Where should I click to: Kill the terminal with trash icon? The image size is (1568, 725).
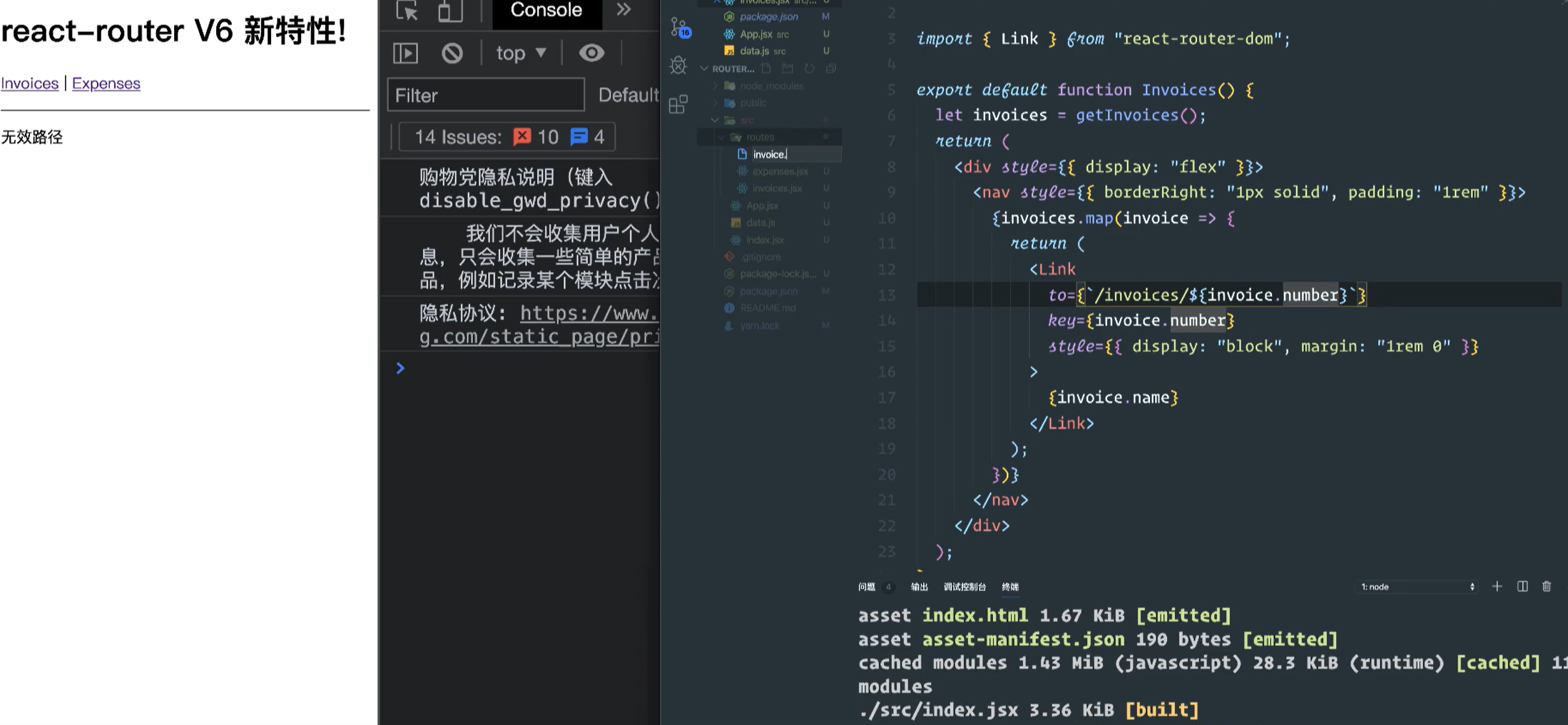pos(1547,587)
